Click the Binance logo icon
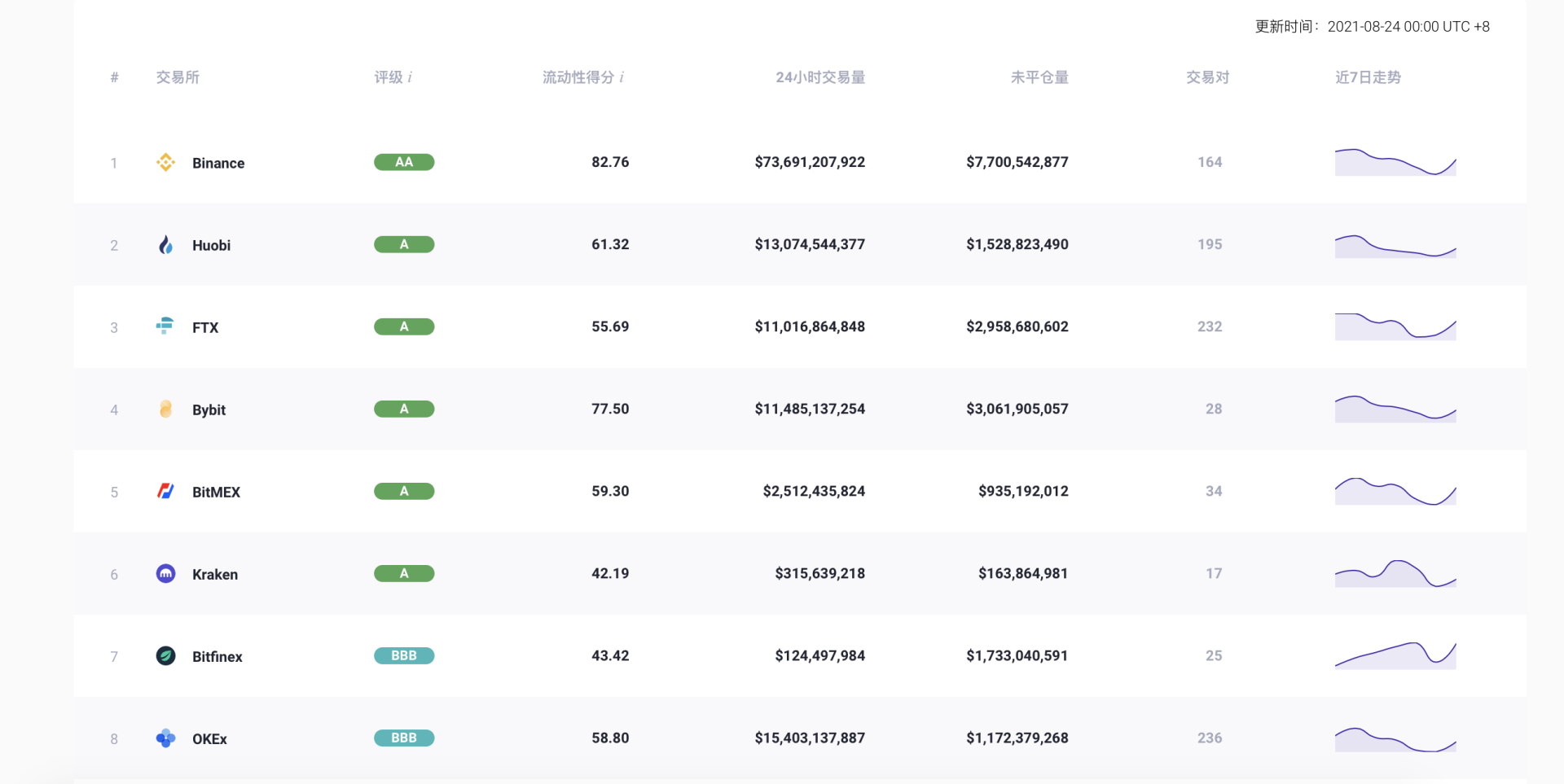 (x=165, y=162)
